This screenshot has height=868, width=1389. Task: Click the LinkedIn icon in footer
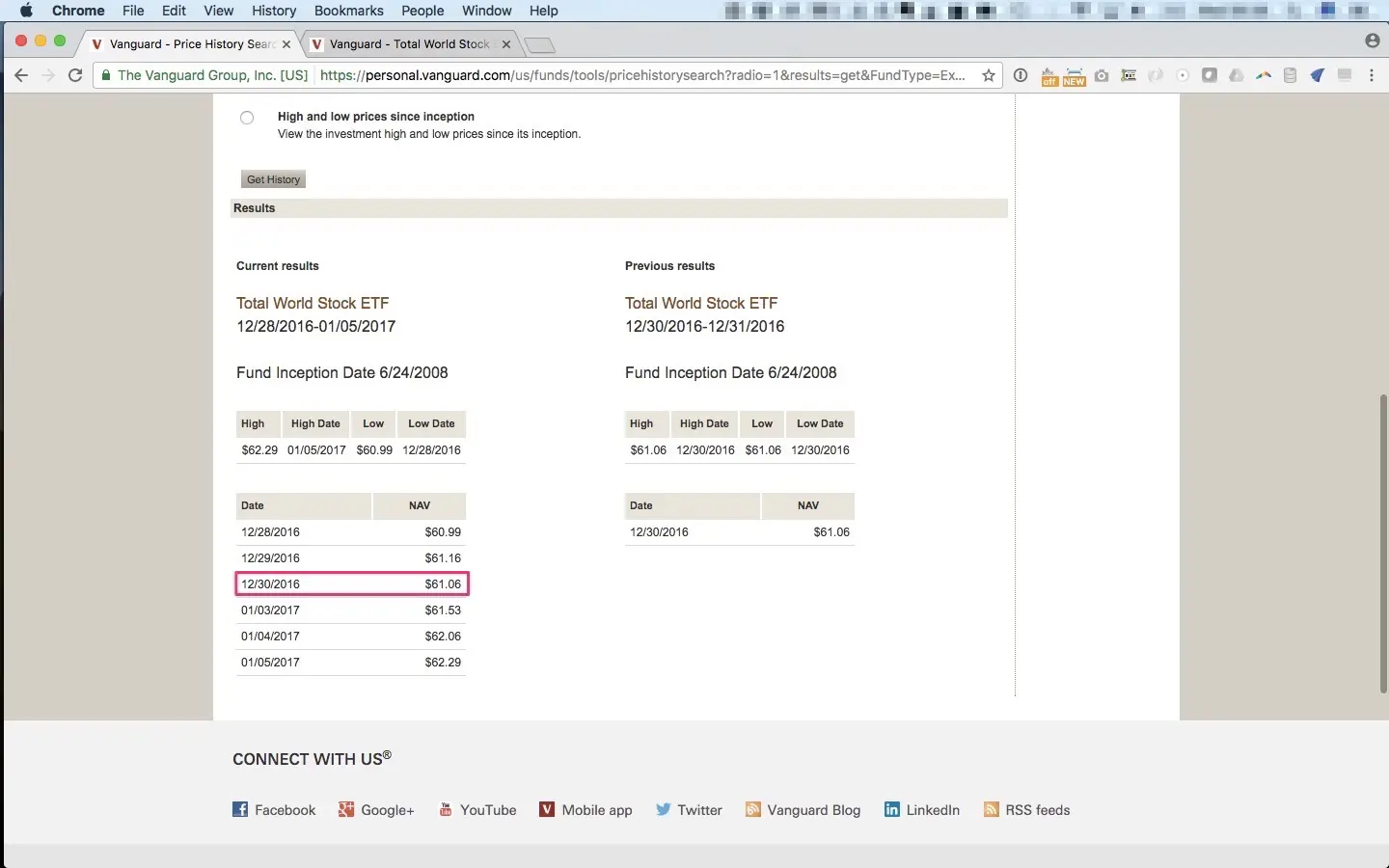coord(892,809)
